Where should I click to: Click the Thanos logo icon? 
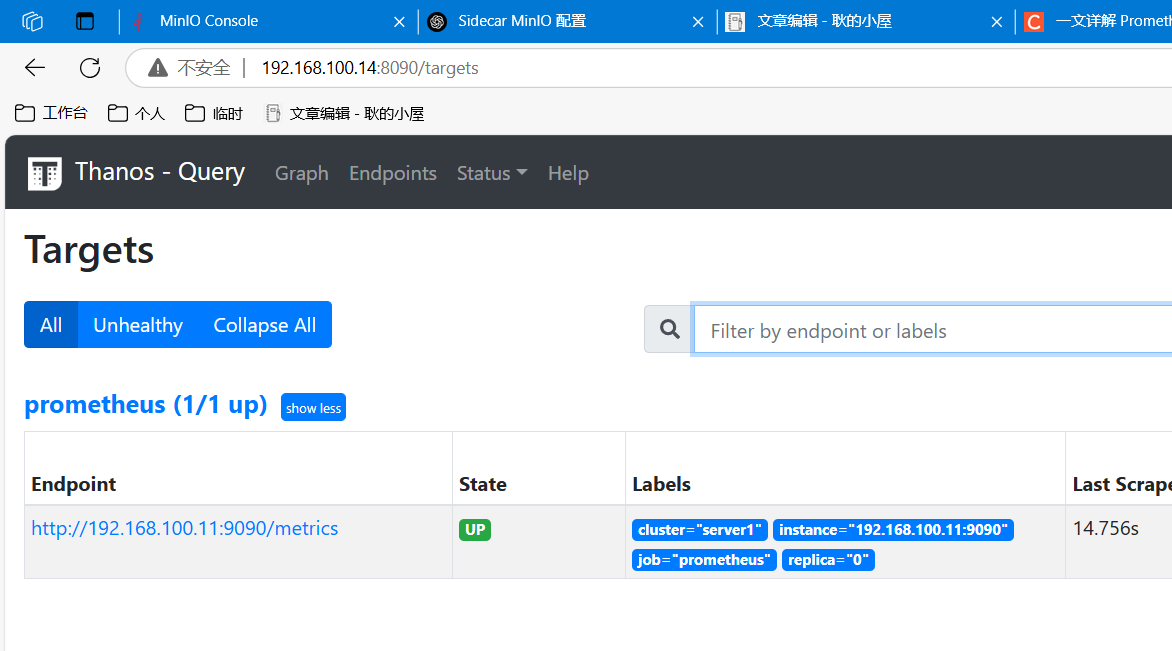(44, 173)
